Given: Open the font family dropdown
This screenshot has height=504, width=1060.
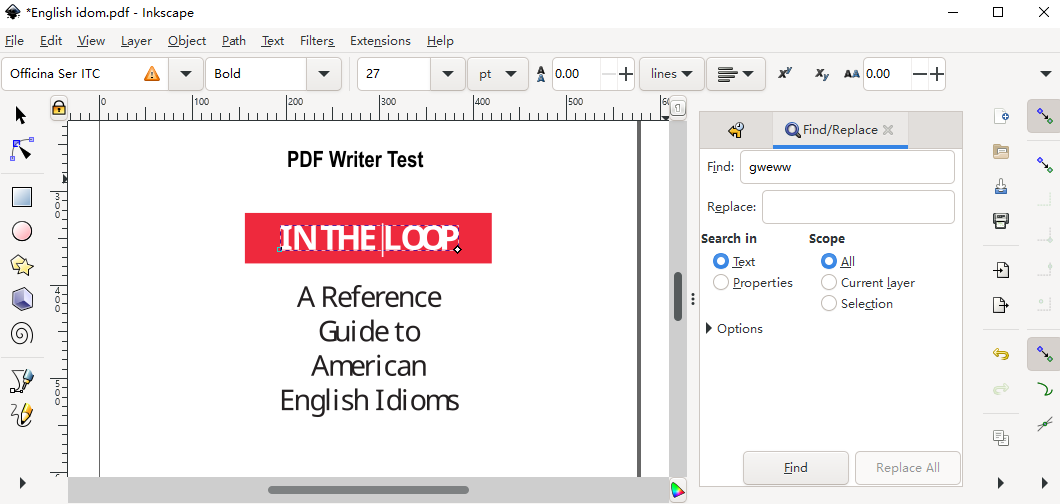Looking at the screenshot, I should (x=186, y=74).
